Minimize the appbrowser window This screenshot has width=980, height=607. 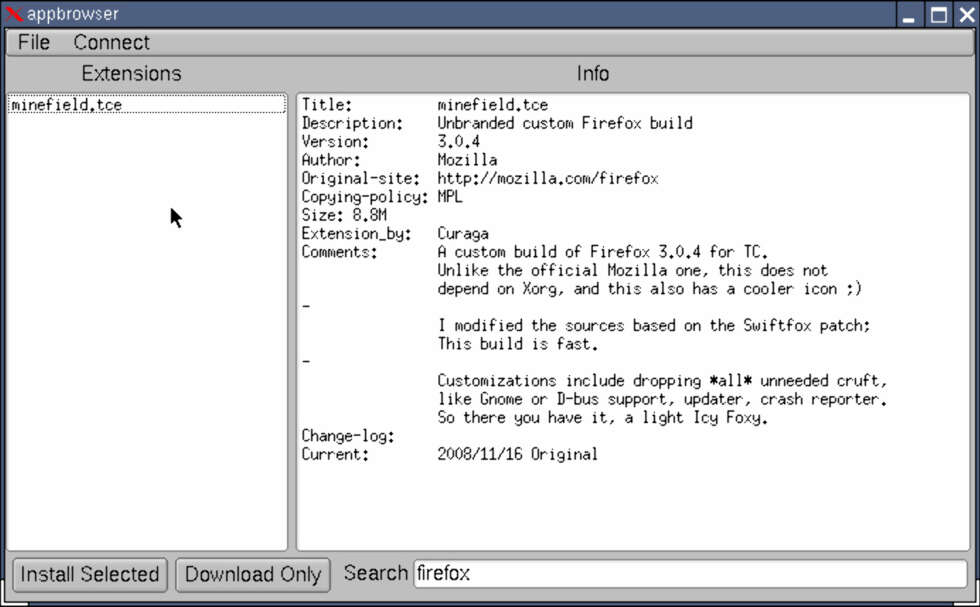(x=909, y=14)
